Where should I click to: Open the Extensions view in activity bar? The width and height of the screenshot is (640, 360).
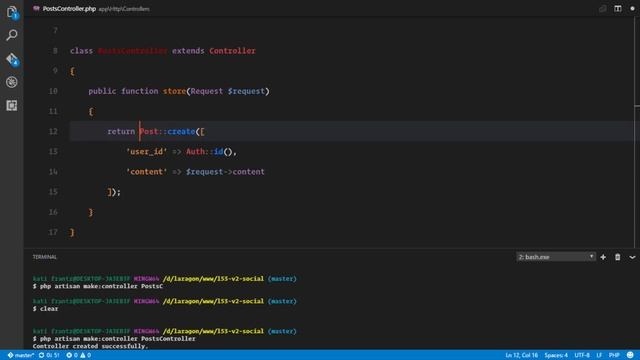point(12,106)
